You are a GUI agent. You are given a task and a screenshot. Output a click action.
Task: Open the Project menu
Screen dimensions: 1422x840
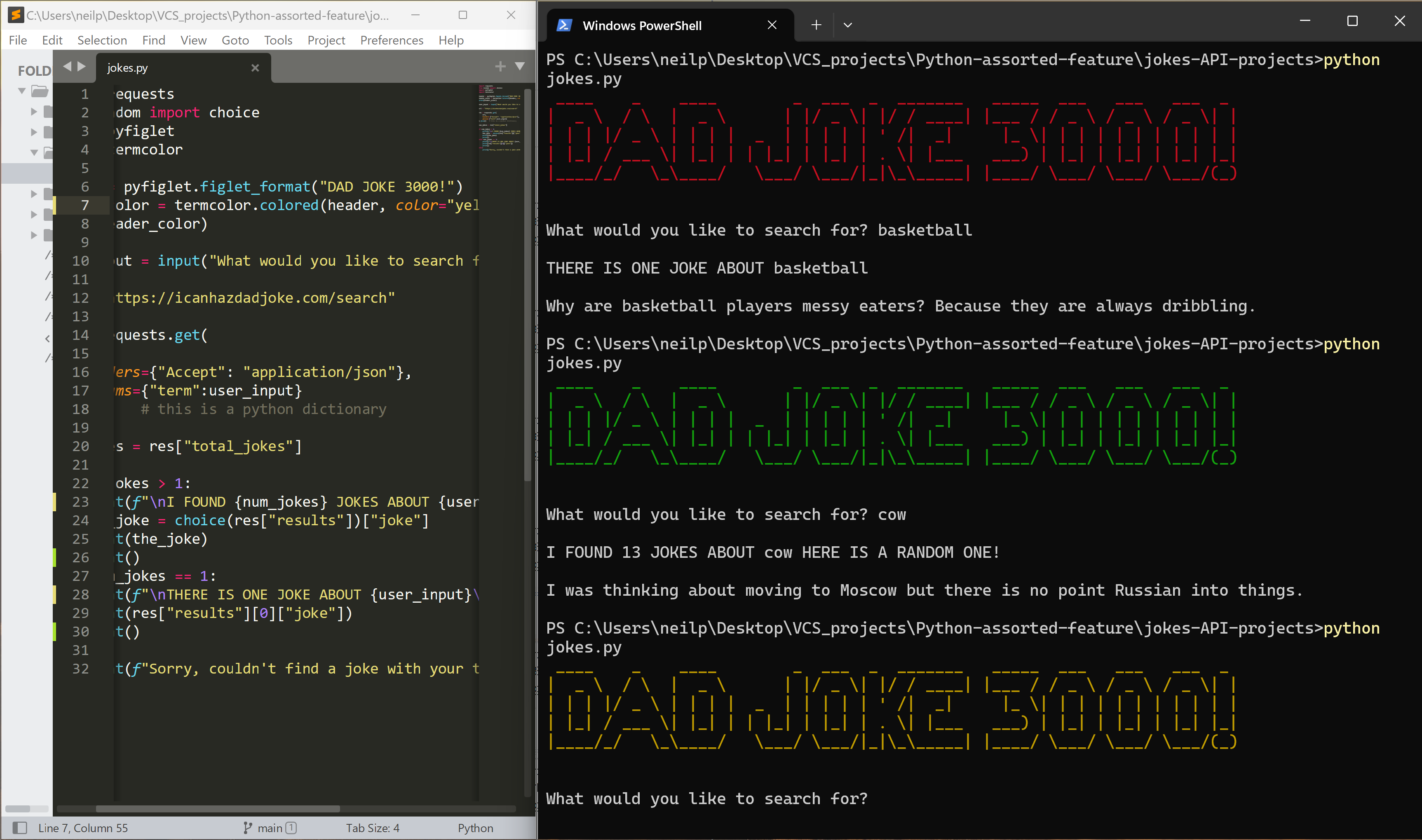[326, 40]
